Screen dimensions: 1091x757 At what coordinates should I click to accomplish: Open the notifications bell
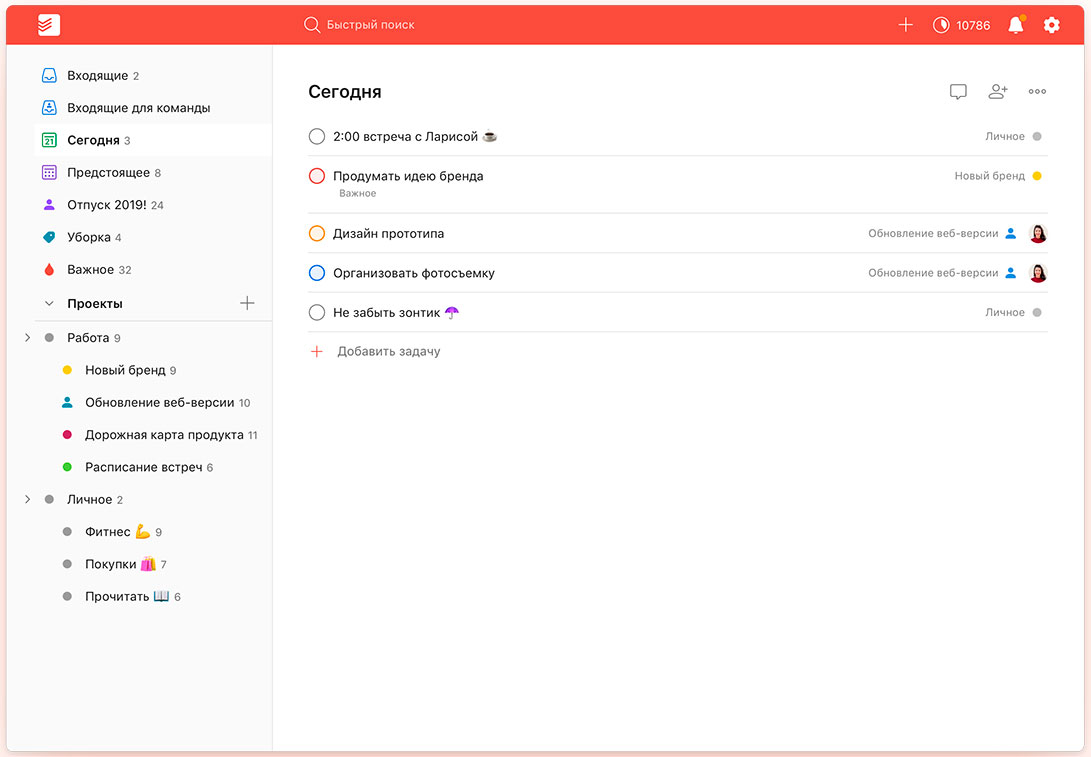click(1016, 25)
